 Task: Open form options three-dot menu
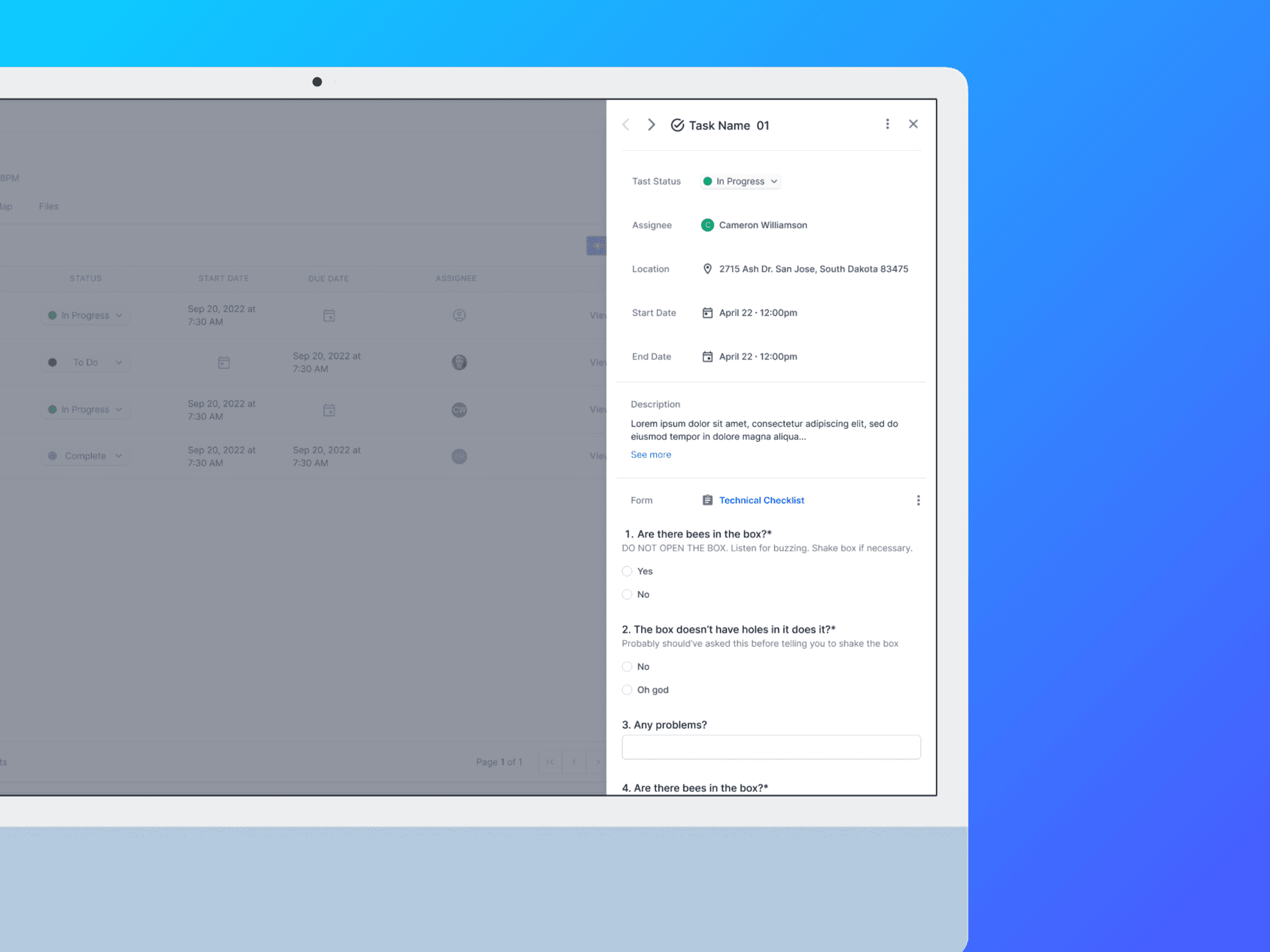point(917,500)
